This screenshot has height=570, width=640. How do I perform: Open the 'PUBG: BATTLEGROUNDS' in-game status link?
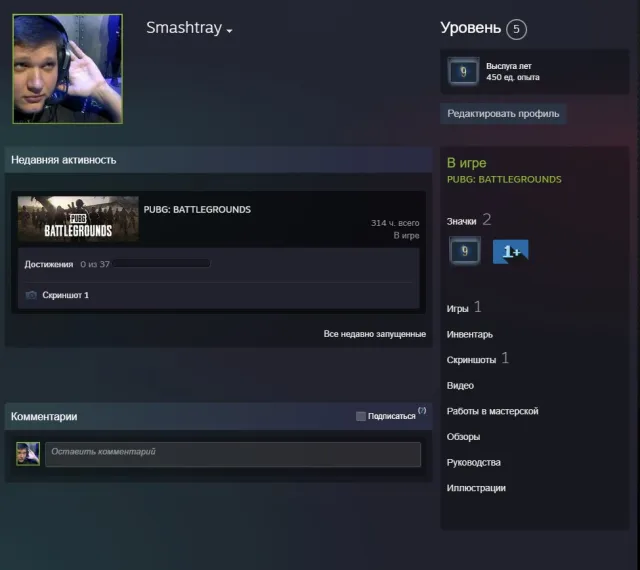tap(504, 179)
